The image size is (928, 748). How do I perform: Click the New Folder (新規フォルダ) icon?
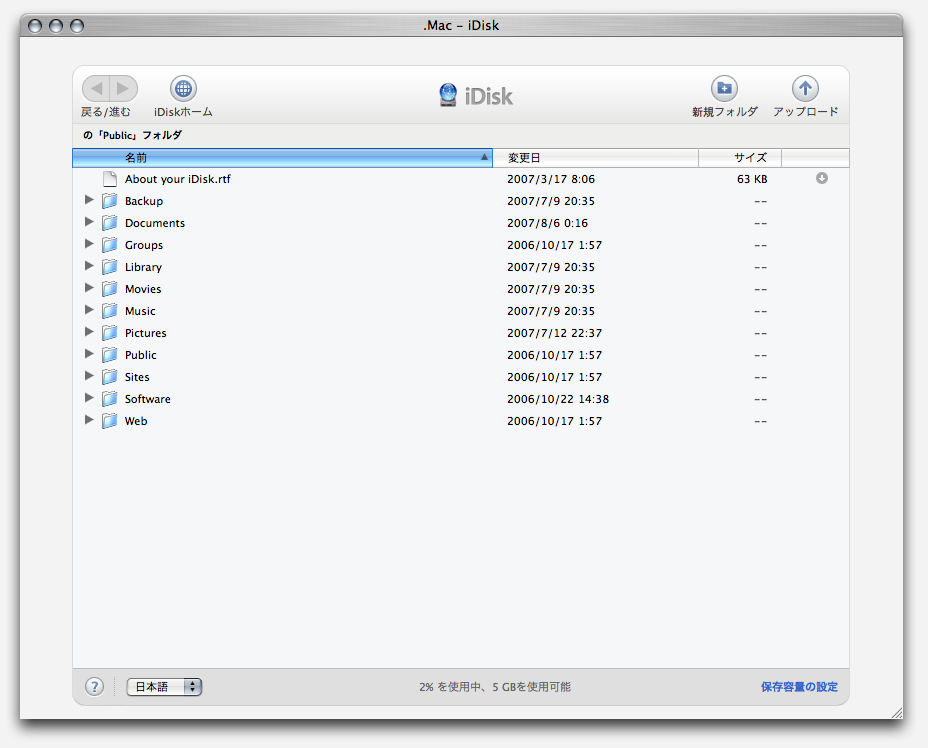(724, 89)
